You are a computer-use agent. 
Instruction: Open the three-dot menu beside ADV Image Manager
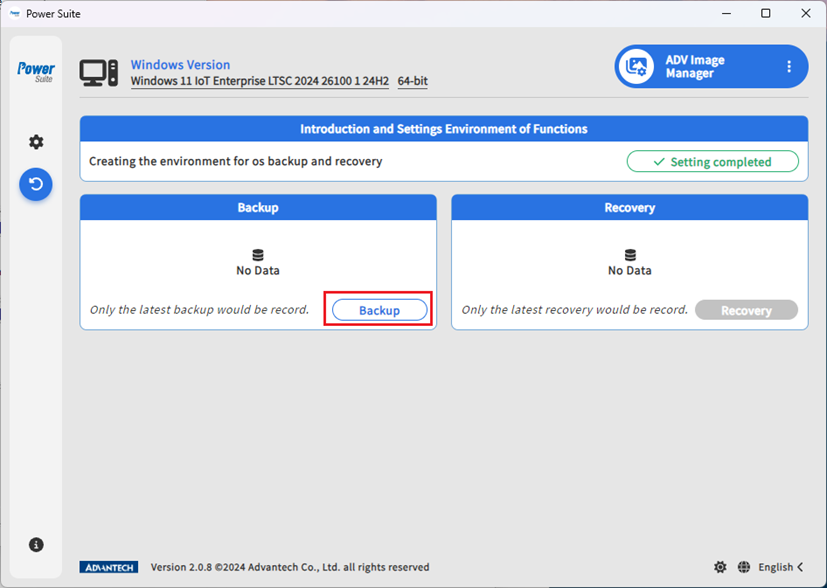[788, 67]
